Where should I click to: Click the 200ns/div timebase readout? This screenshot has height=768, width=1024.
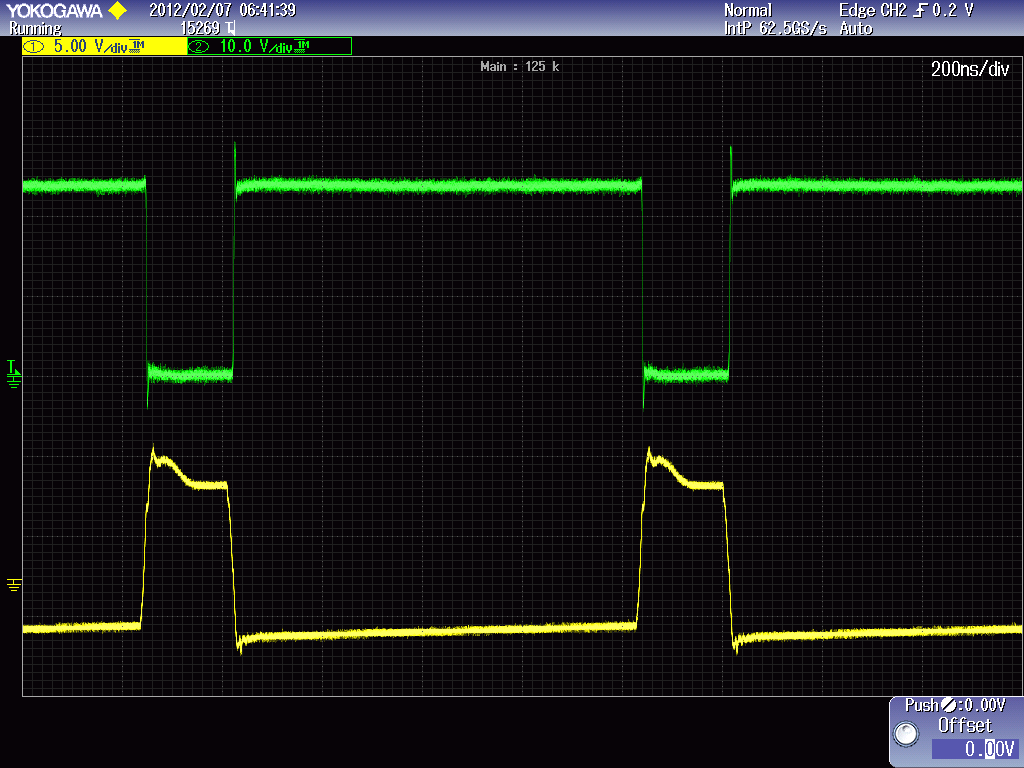pos(970,69)
